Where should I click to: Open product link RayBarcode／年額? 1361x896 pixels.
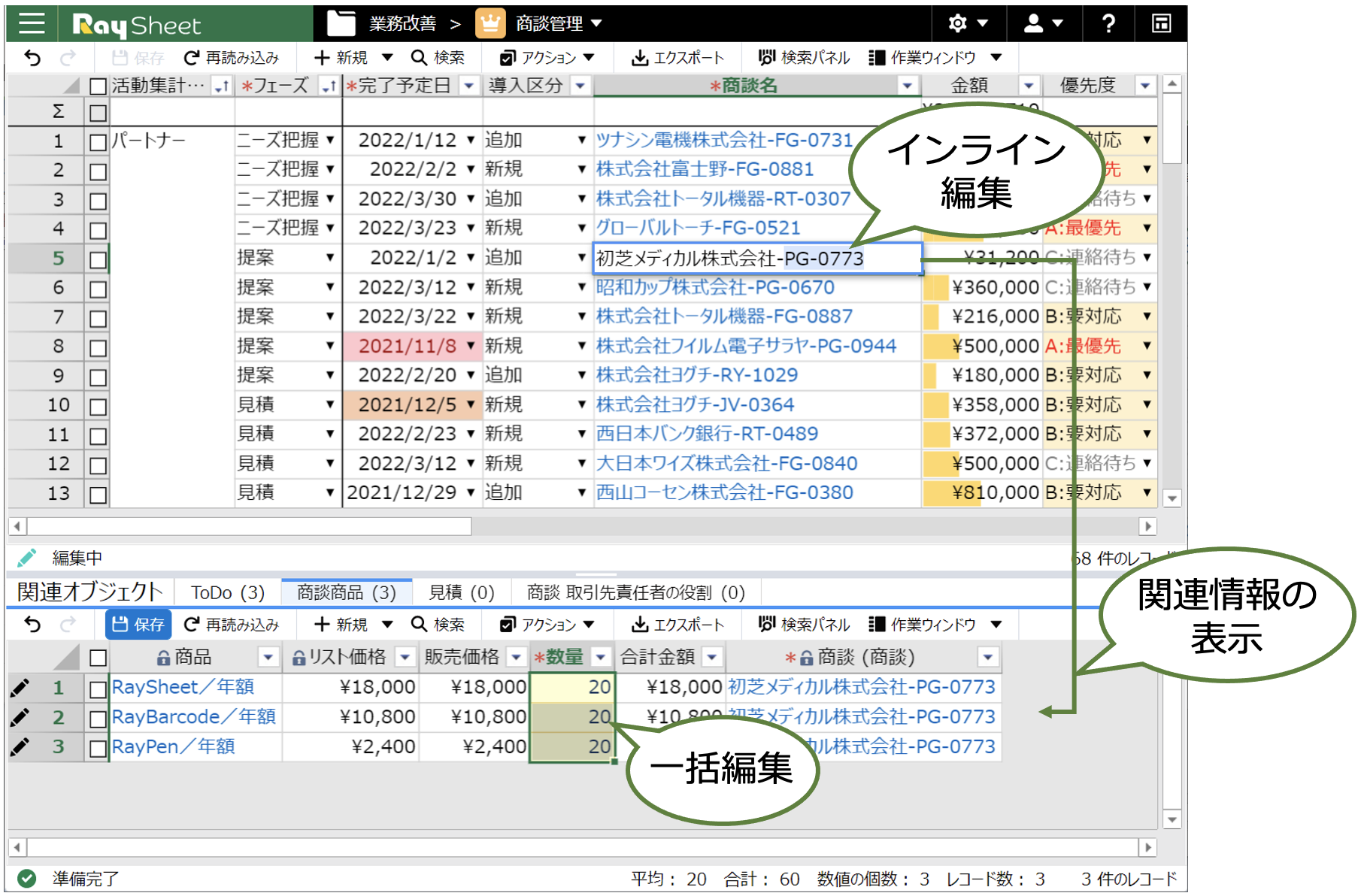194,717
